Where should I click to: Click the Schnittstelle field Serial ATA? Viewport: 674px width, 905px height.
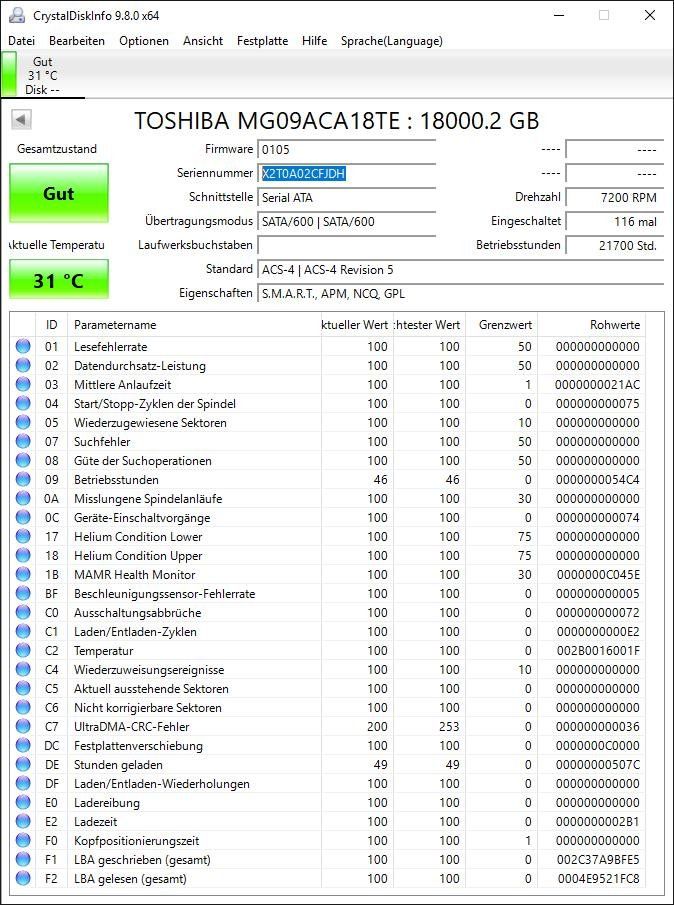[346, 198]
